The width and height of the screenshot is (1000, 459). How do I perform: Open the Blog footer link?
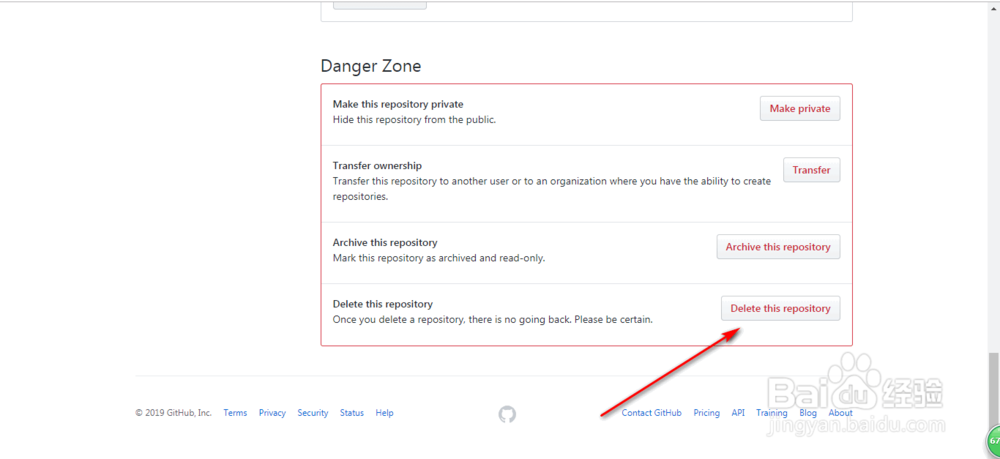[x=808, y=413]
